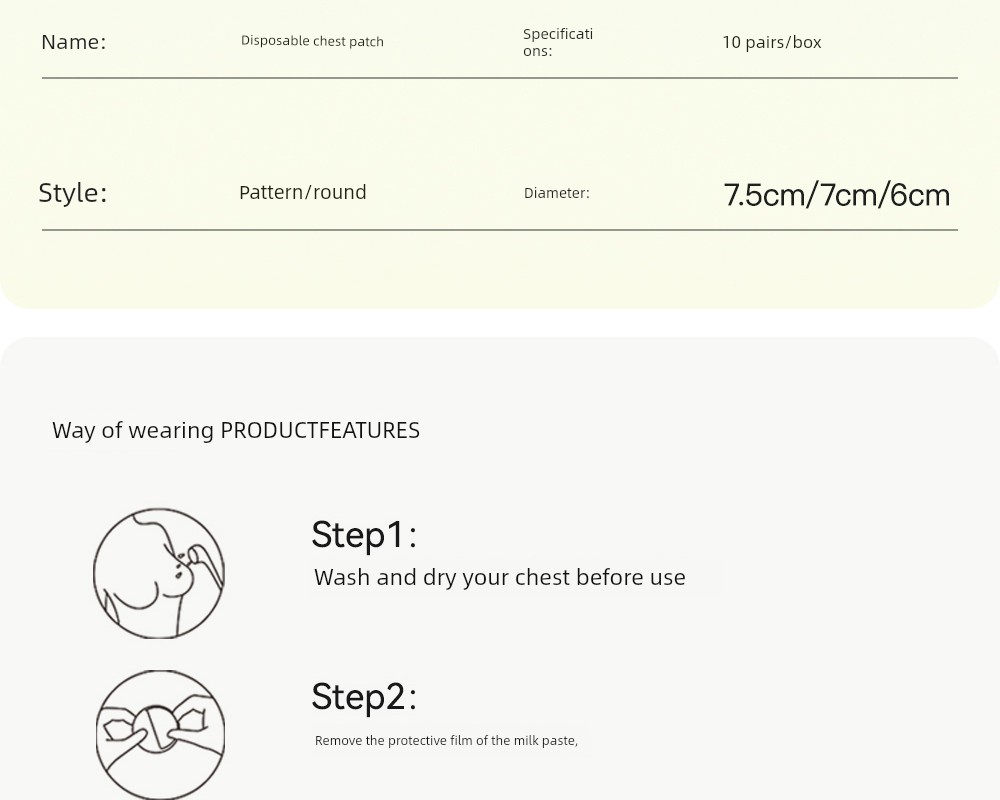Viewport: 1000px width, 800px height.
Task: Click 'Remove the protective film of the milk paste' text
Action: 446,741
